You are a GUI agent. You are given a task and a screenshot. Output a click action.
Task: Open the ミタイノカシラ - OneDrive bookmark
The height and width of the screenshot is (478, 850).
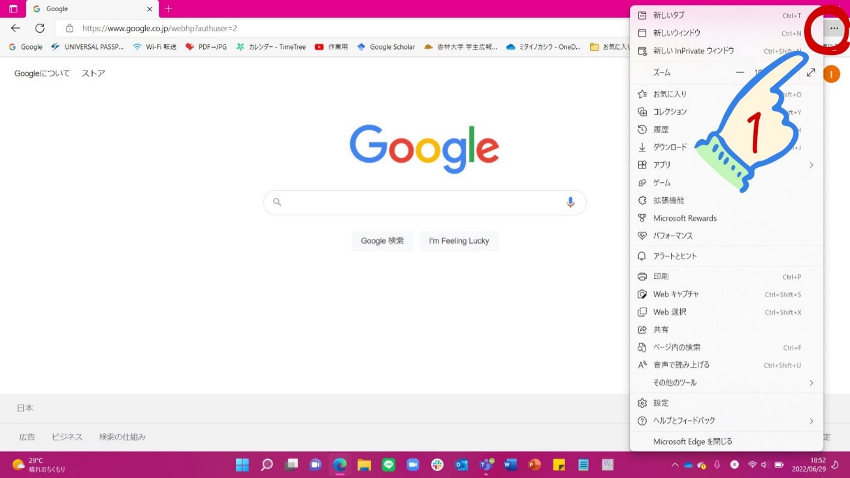coord(543,47)
